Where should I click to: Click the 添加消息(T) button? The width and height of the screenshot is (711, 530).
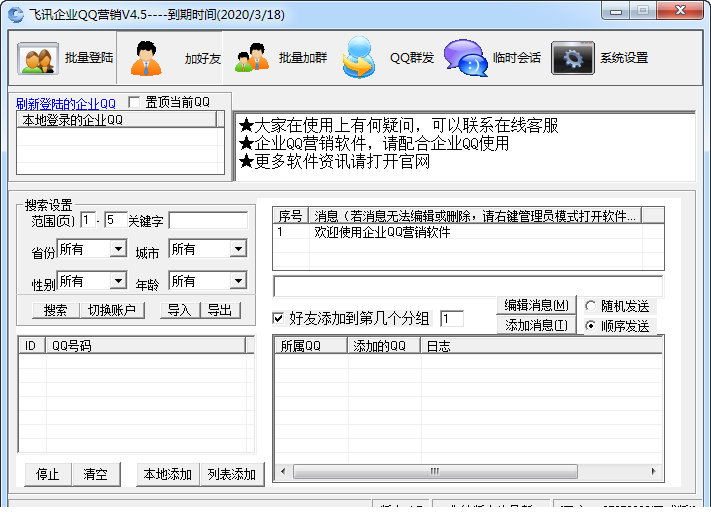536,325
